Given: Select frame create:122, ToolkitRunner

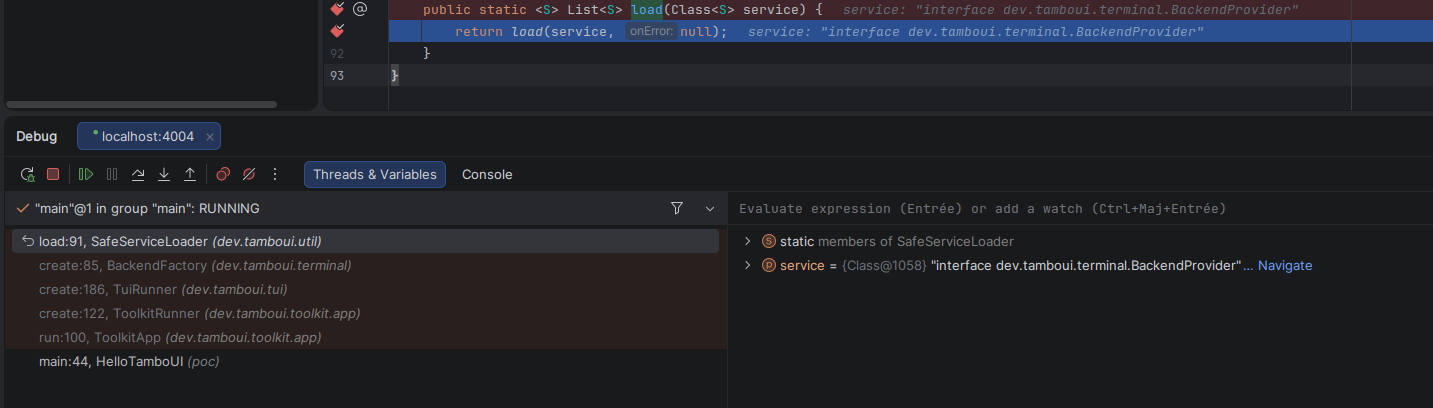Looking at the screenshot, I should 365,313.
